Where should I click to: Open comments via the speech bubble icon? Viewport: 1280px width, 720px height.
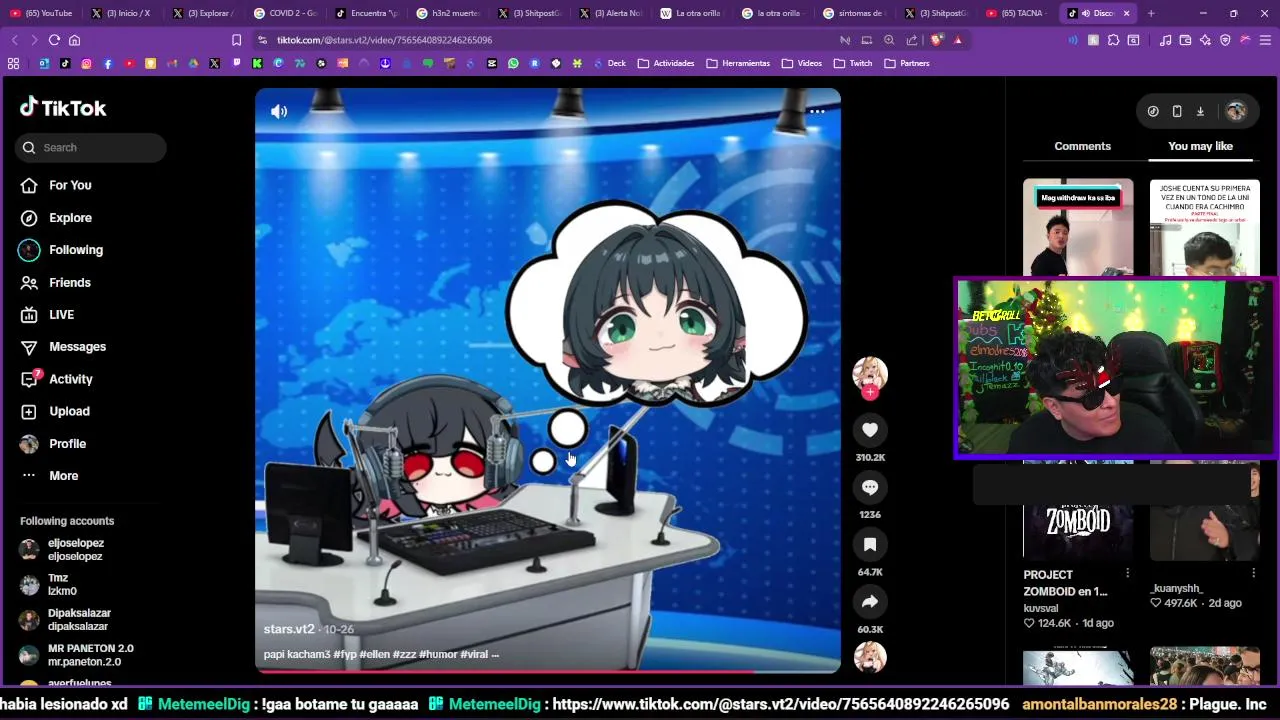[870, 487]
